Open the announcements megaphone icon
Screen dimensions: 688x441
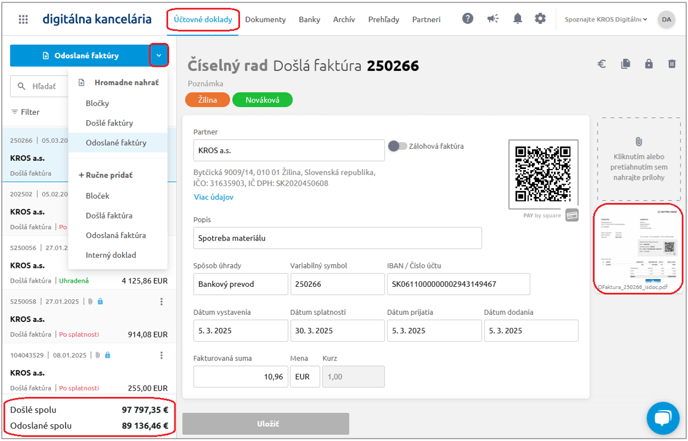(493, 18)
